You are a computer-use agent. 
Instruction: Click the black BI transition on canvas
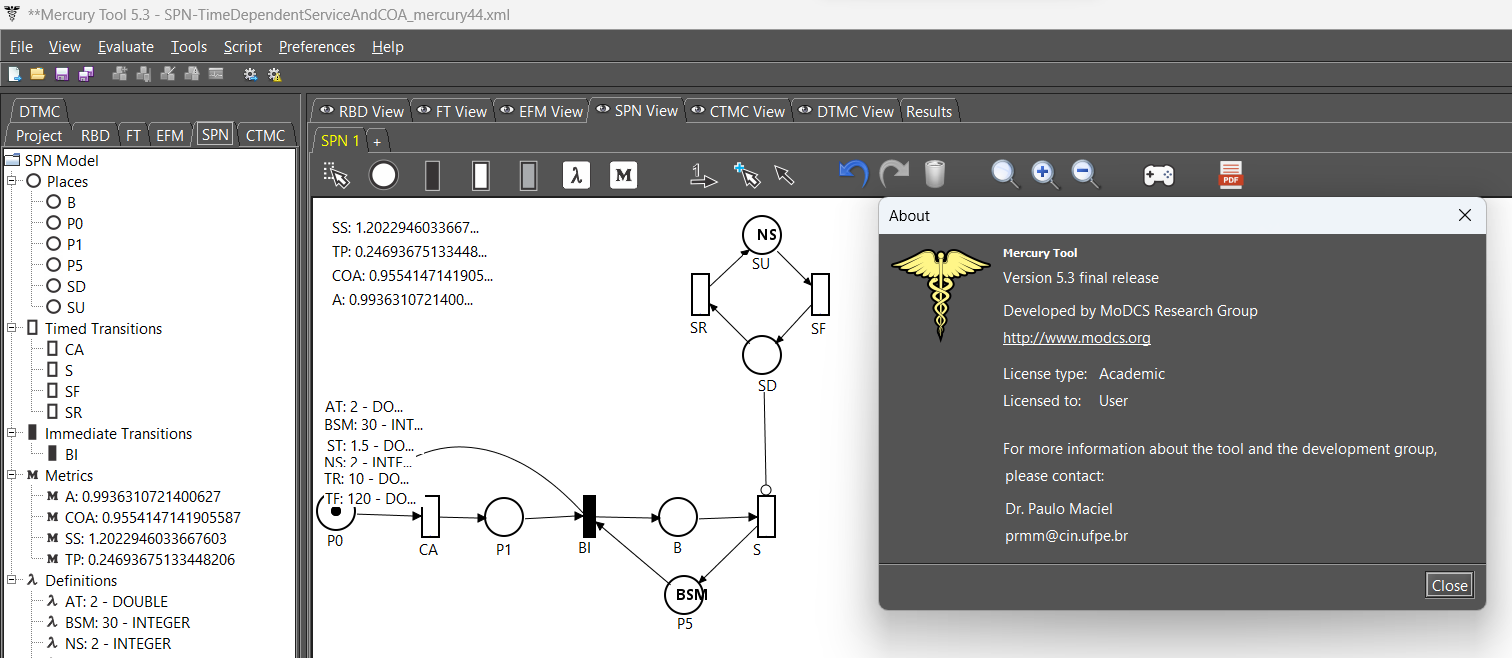[x=590, y=517]
